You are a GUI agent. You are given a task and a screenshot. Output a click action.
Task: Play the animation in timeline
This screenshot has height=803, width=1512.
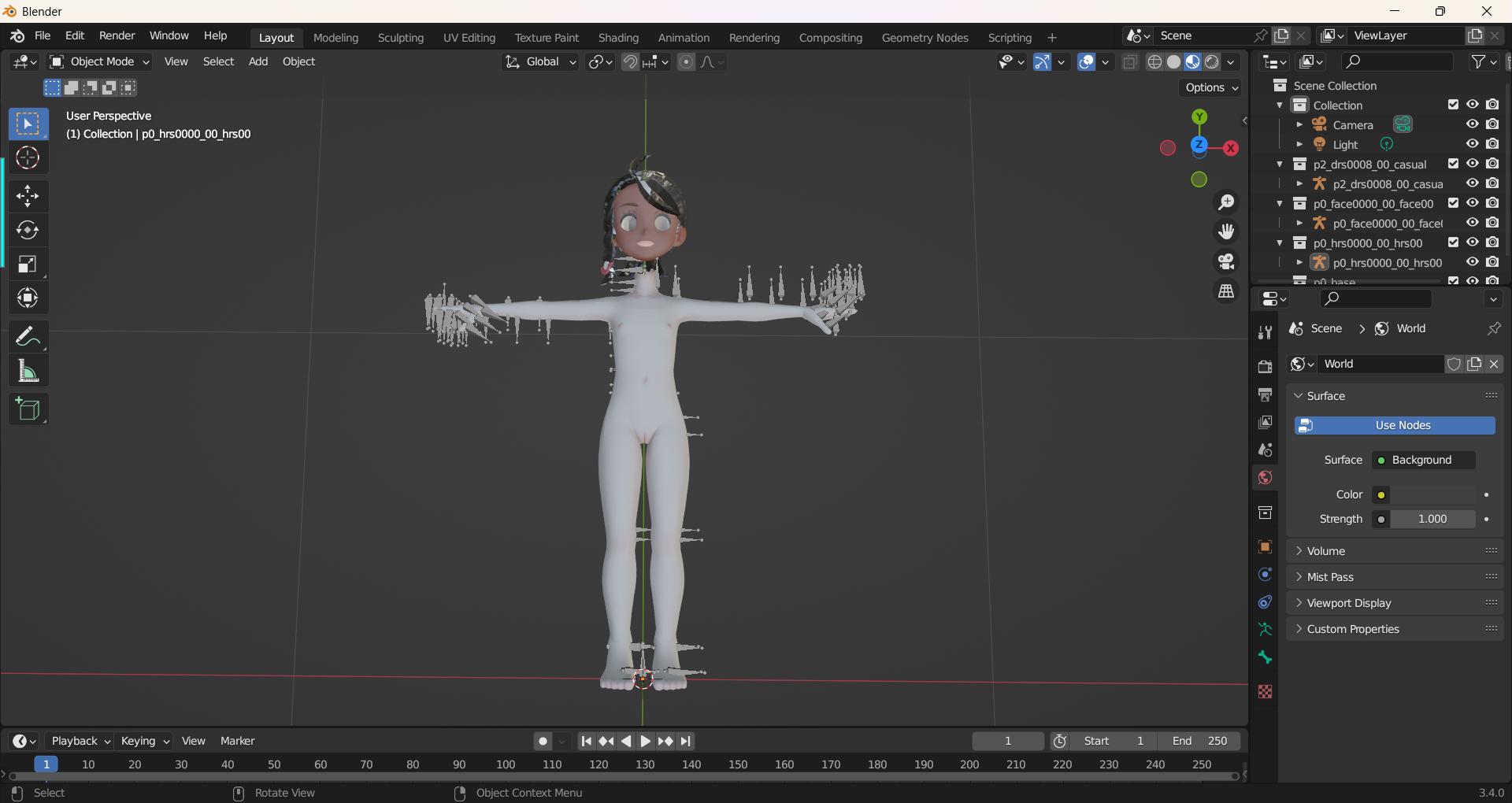click(645, 741)
